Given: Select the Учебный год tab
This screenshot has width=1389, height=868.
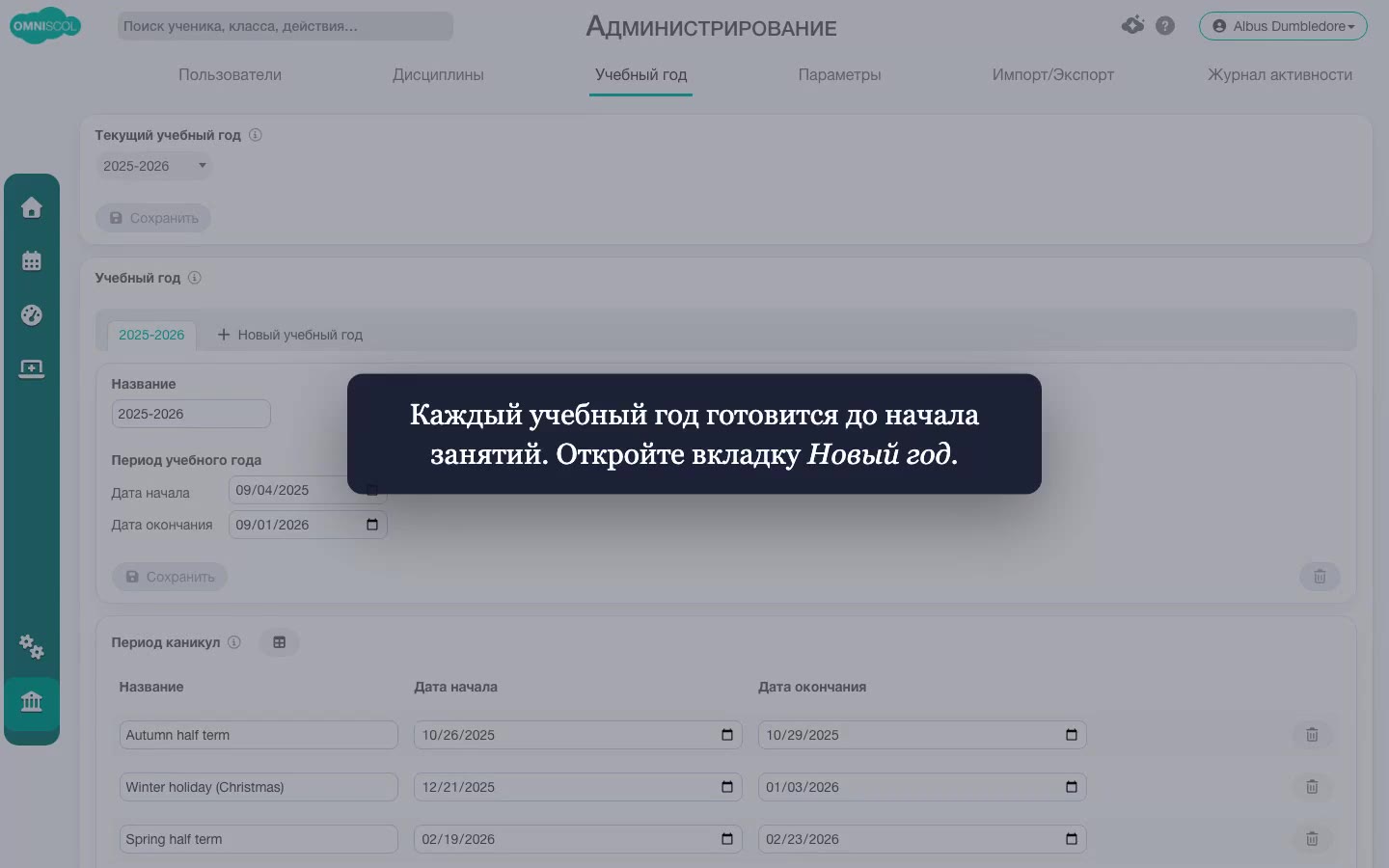Looking at the screenshot, I should (x=640, y=75).
